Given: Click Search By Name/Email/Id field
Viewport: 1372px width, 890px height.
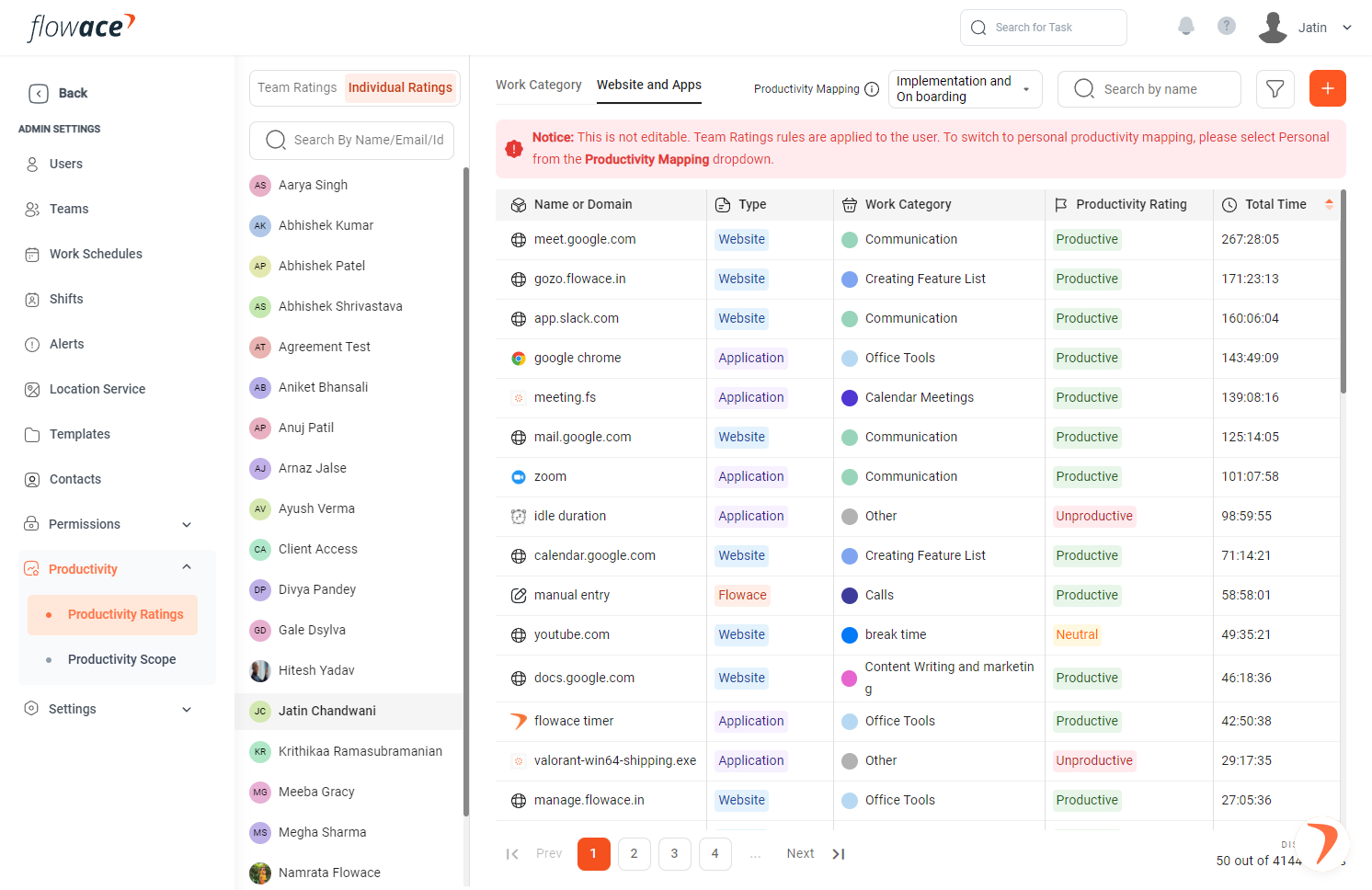Looking at the screenshot, I should 351,141.
